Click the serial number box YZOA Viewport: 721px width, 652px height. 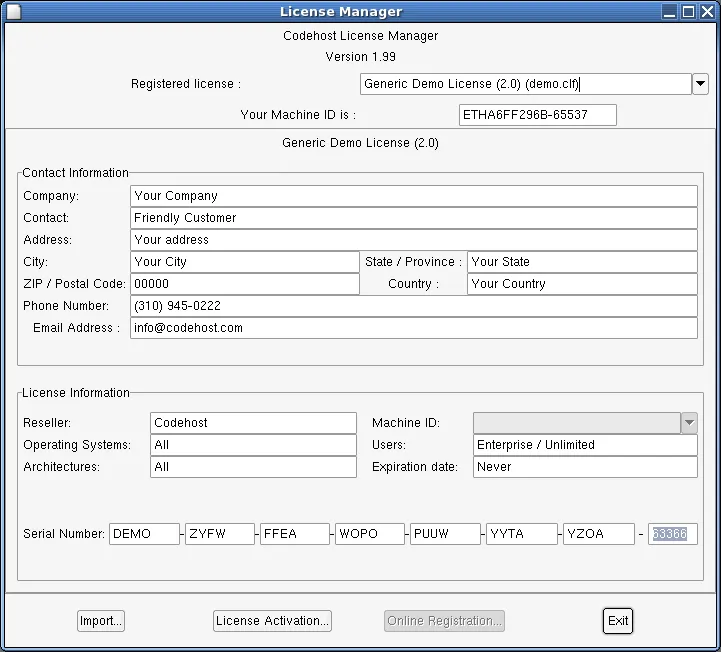point(599,534)
